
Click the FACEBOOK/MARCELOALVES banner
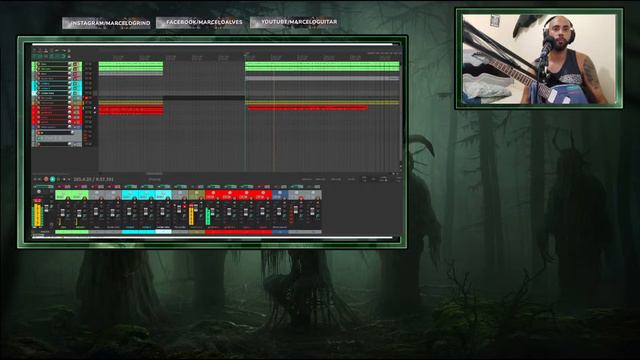[x=201, y=22]
